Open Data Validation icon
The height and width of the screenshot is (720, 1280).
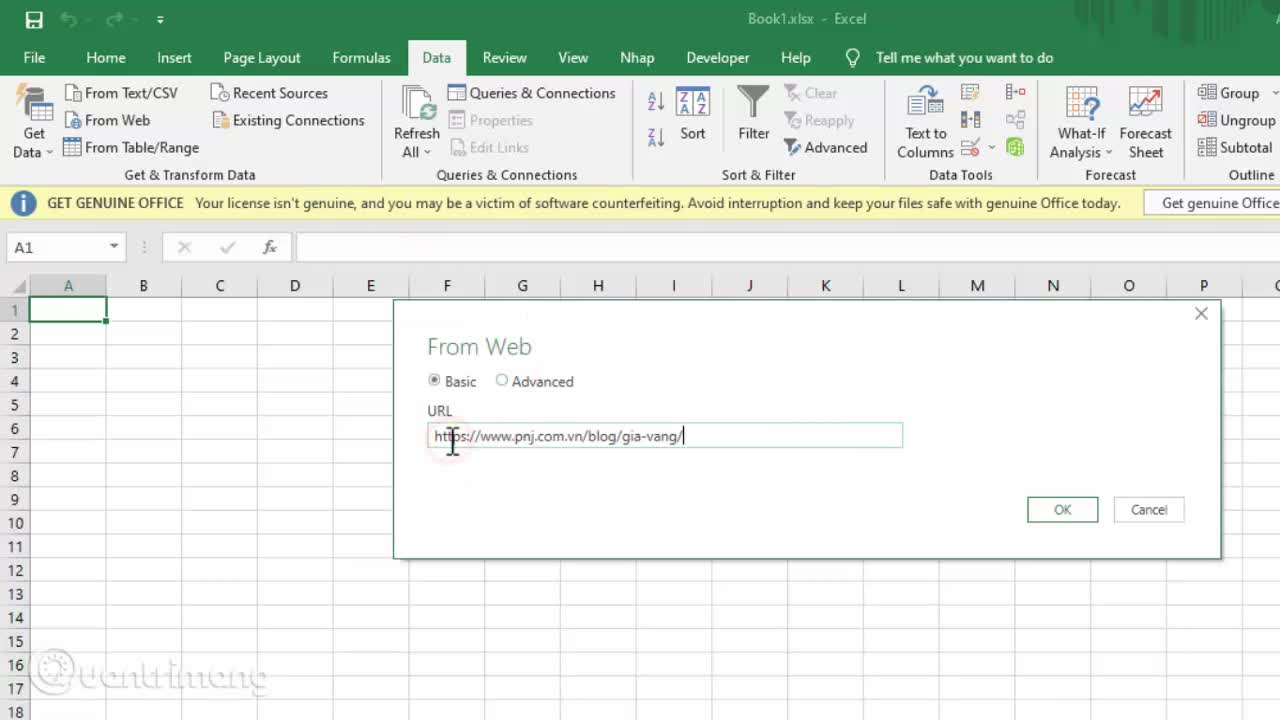970,147
